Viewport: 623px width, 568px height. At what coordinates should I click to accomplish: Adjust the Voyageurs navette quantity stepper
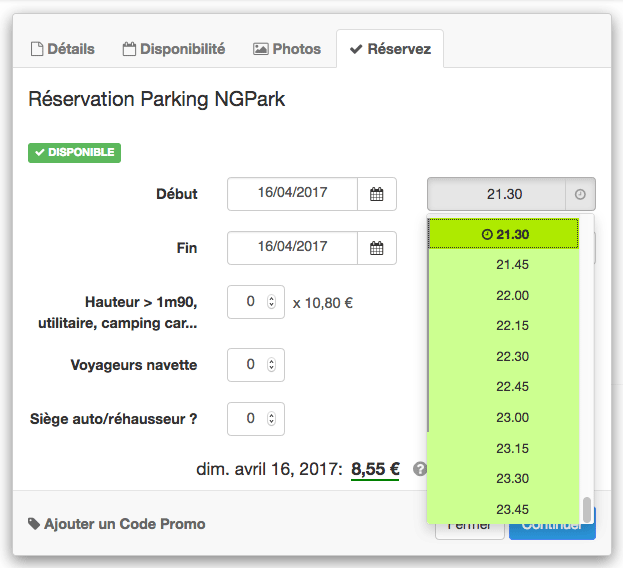[x=271, y=365]
